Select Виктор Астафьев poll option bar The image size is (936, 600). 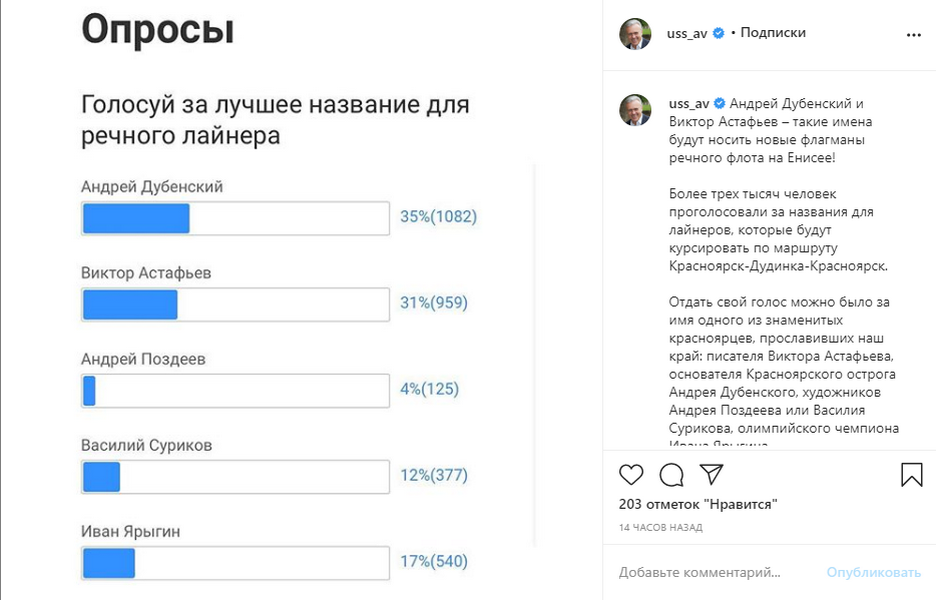click(x=235, y=305)
